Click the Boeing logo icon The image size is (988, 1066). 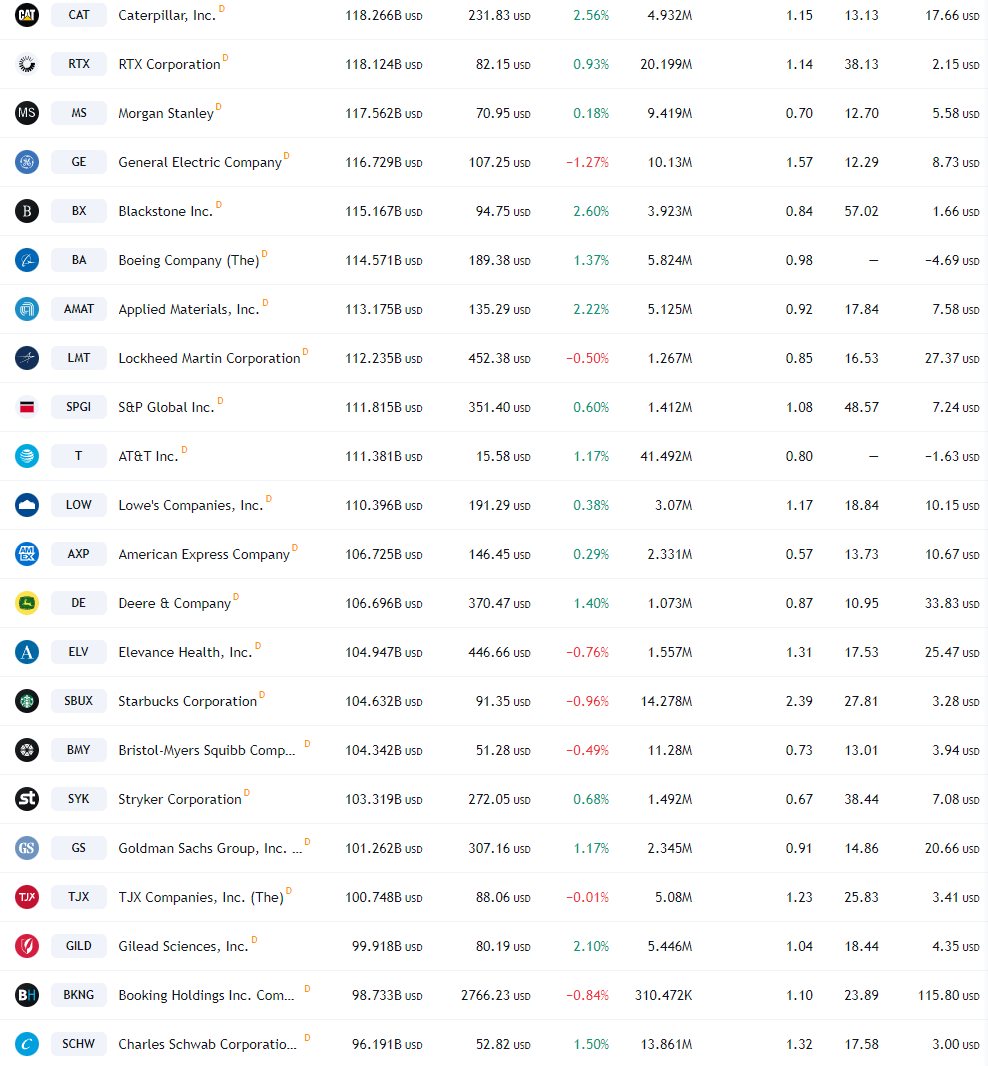click(x=27, y=260)
